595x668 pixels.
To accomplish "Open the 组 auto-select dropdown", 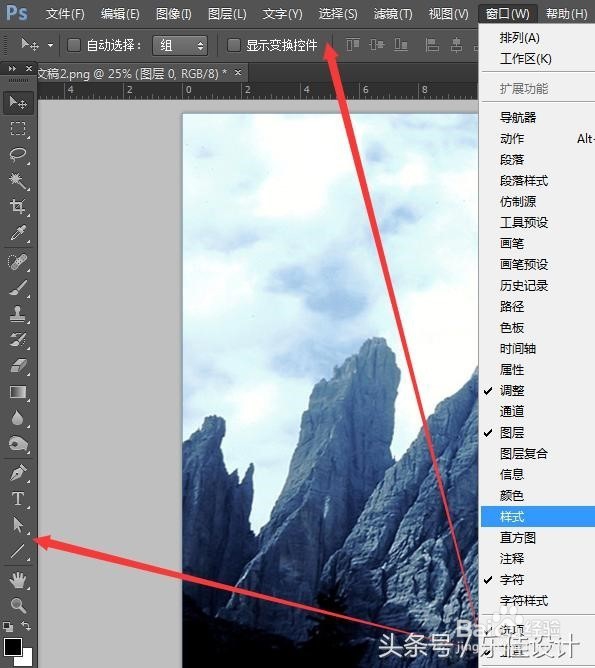I will 180,45.
